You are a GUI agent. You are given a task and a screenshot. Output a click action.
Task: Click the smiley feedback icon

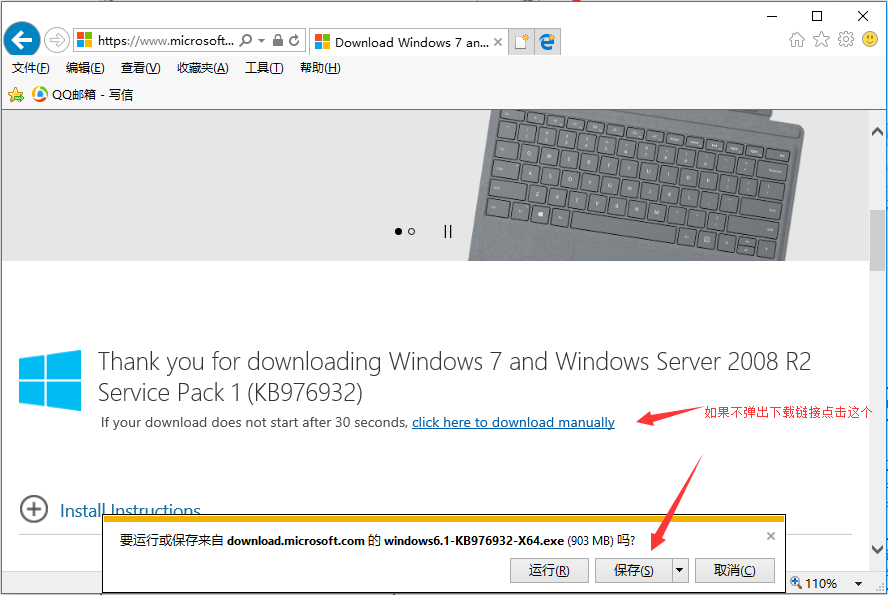point(870,40)
